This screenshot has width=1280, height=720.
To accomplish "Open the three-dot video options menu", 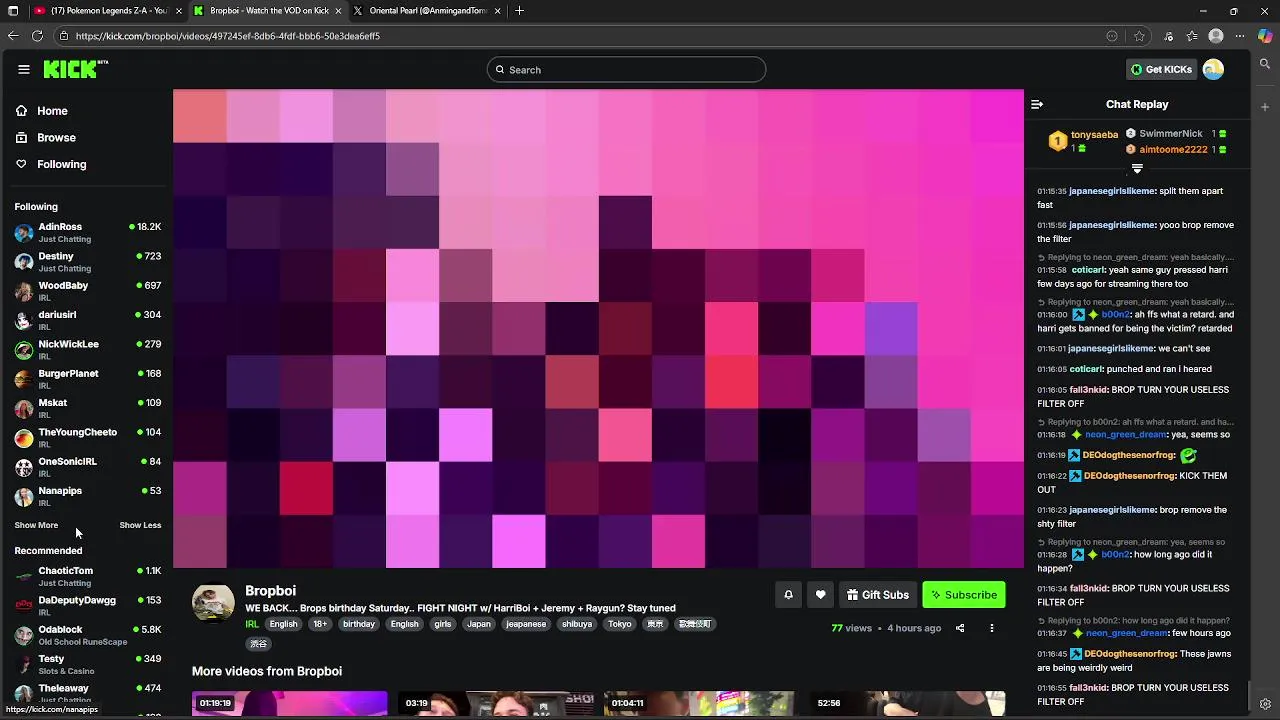I will click(x=992, y=628).
